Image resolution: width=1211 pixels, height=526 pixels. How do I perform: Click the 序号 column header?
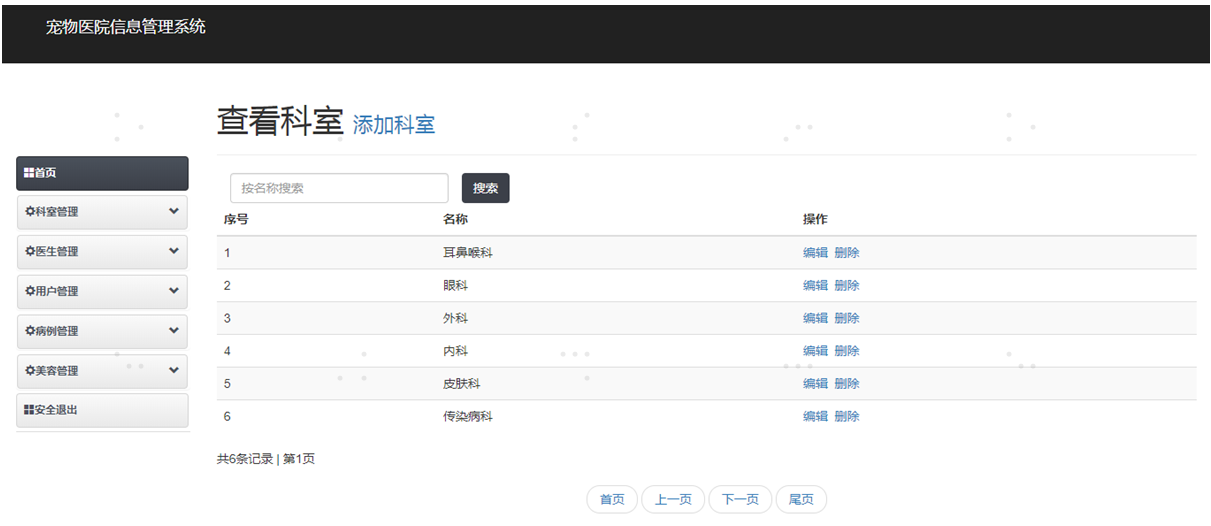click(x=236, y=220)
